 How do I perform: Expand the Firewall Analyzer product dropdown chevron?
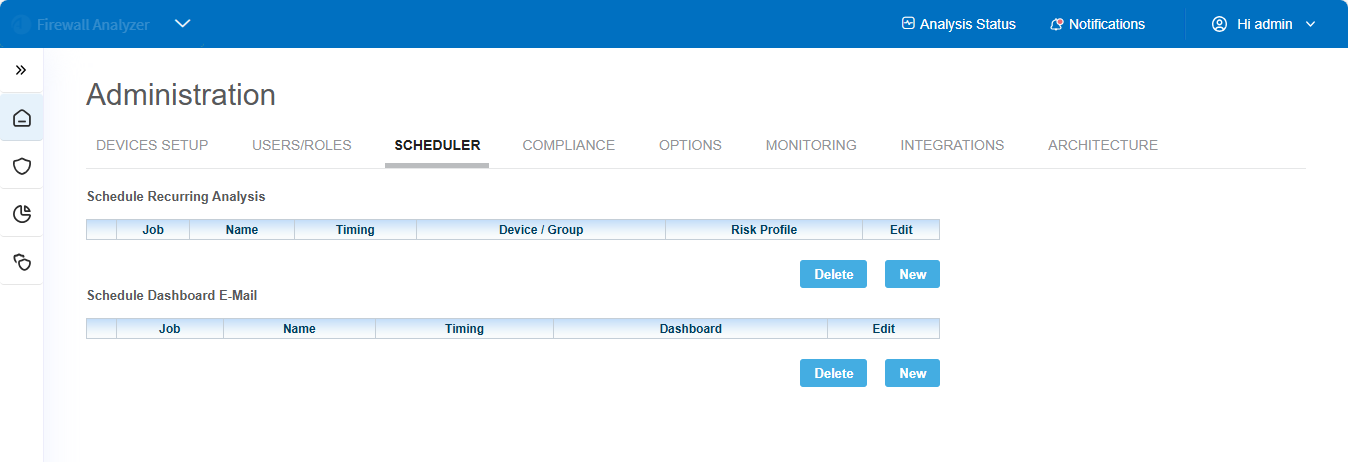click(182, 24)
